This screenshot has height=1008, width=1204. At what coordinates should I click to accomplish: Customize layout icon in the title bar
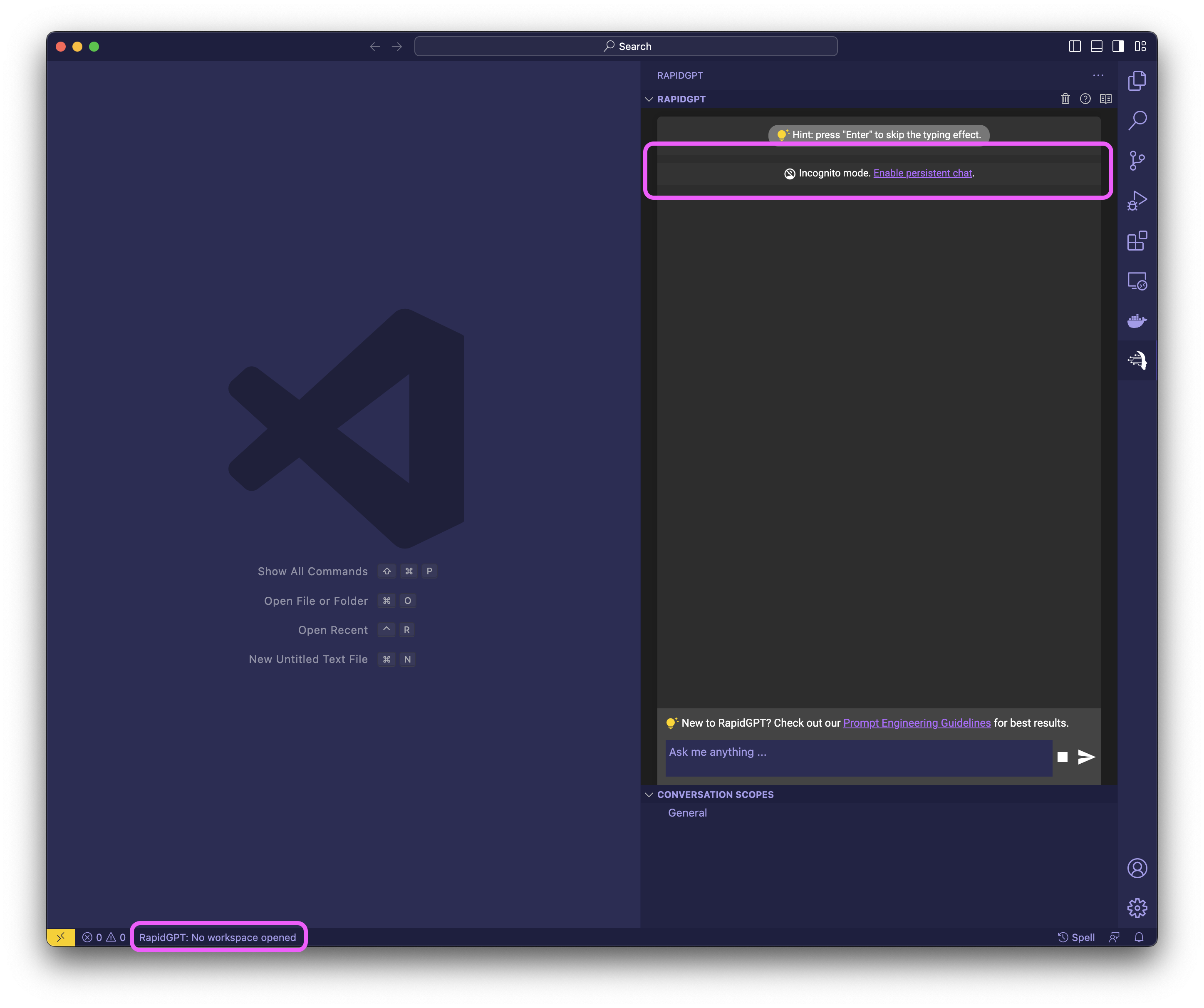click(1140, 47)
